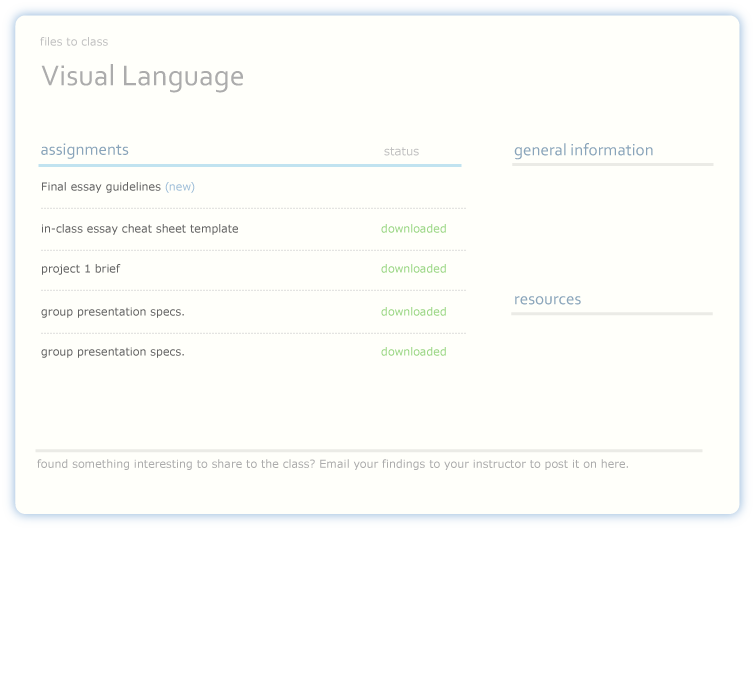Open the first group presentation specs. entry
755x683 pixels.
click(112, 312)
